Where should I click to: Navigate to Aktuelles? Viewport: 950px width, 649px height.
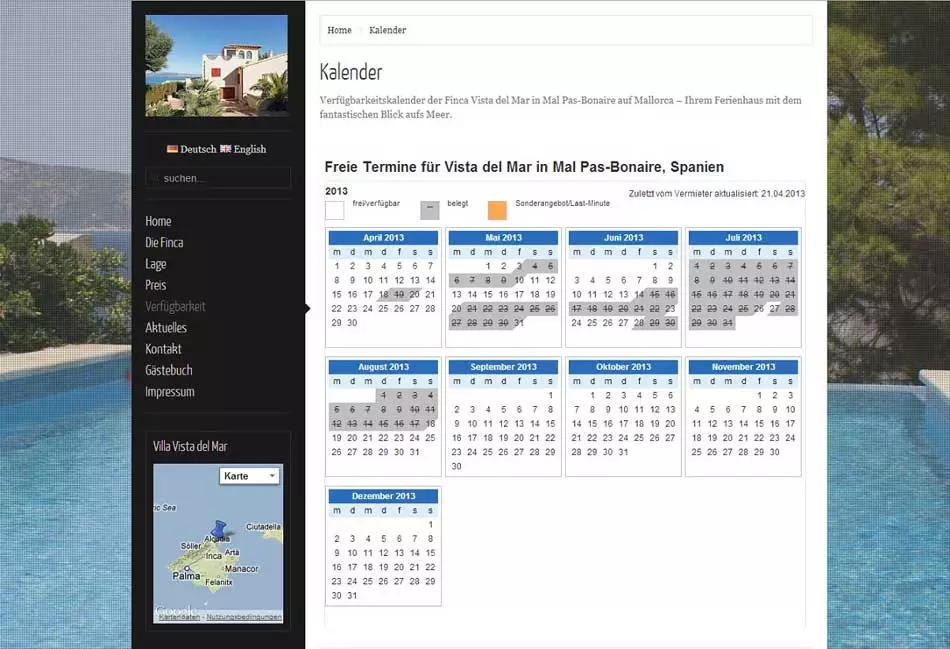coord(166,328)
